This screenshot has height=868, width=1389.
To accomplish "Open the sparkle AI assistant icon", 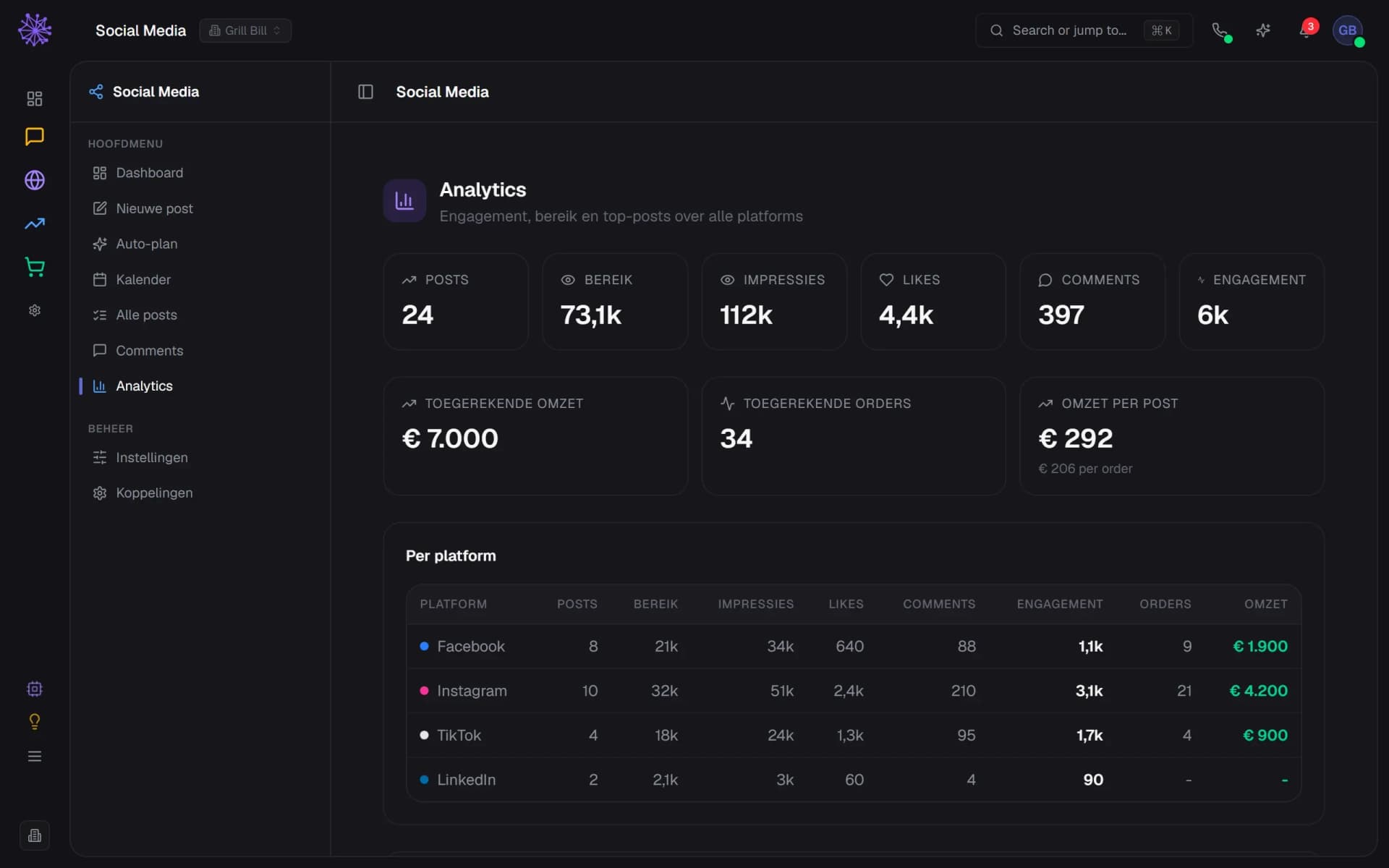I will 1263,30.
